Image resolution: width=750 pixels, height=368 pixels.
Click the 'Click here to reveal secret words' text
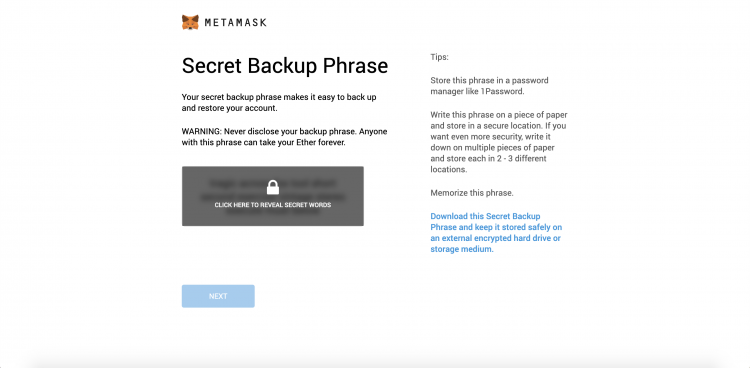(x=273, y=205)
